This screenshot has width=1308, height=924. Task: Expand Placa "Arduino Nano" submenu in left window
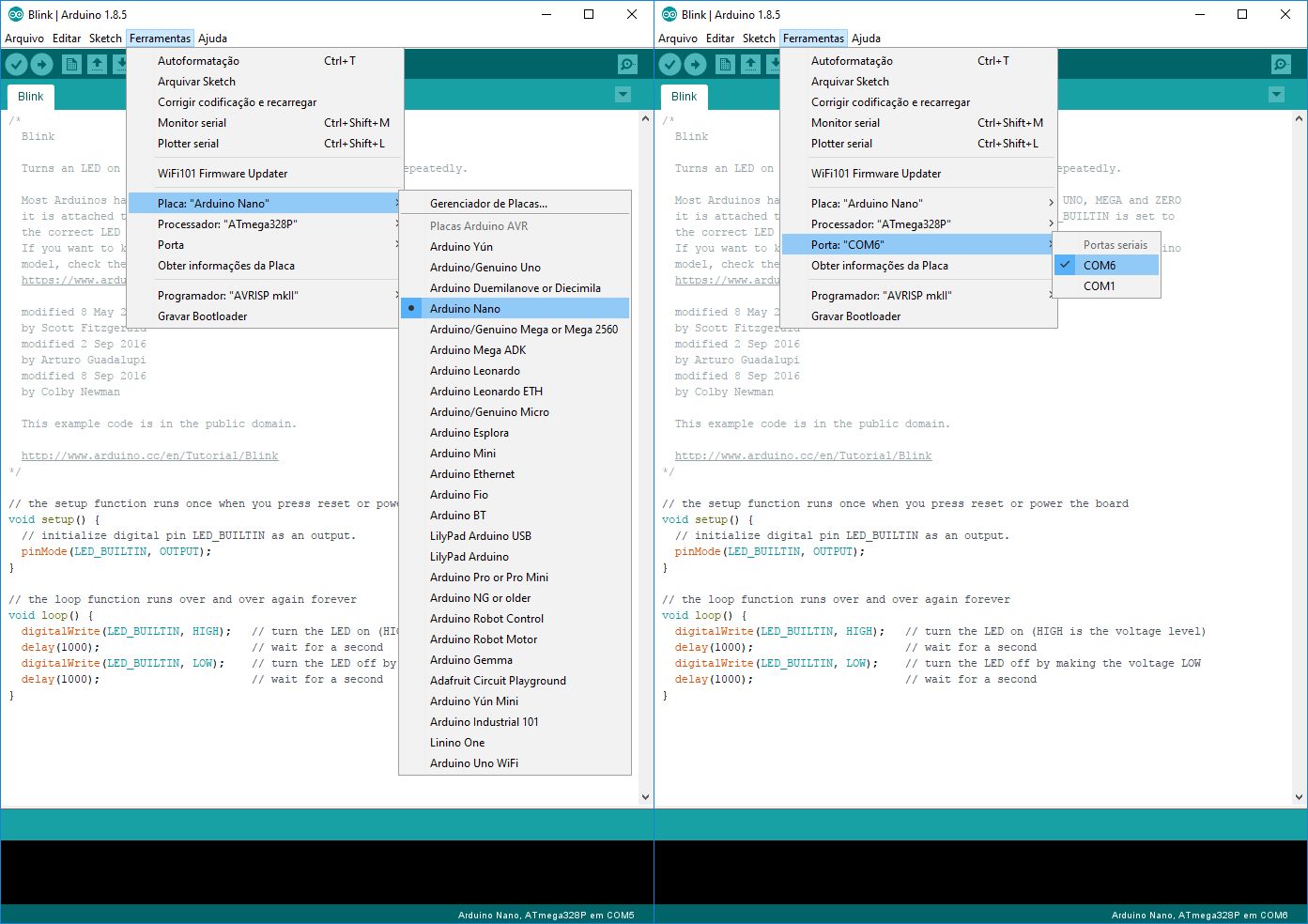(265, 203)
